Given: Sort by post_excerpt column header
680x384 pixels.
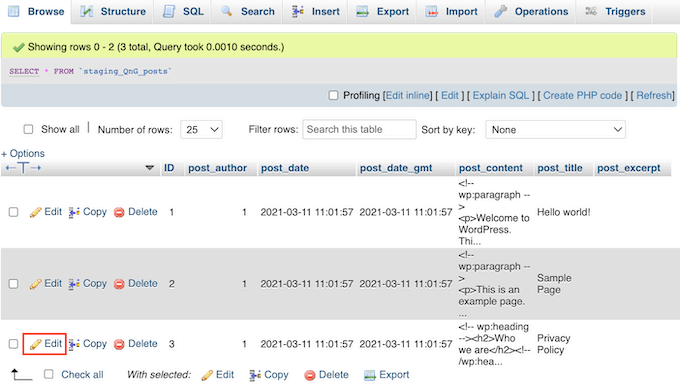Looking at the screenshot, I should 629,168.
